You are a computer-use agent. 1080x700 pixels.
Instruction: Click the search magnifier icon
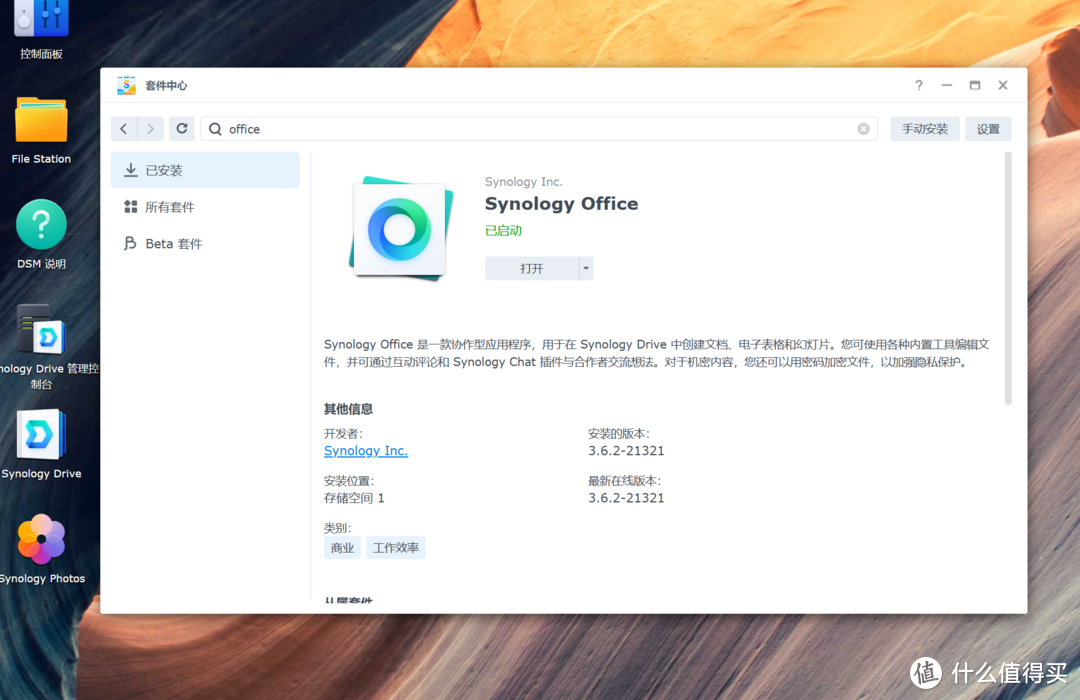click(x=215, y=129)
